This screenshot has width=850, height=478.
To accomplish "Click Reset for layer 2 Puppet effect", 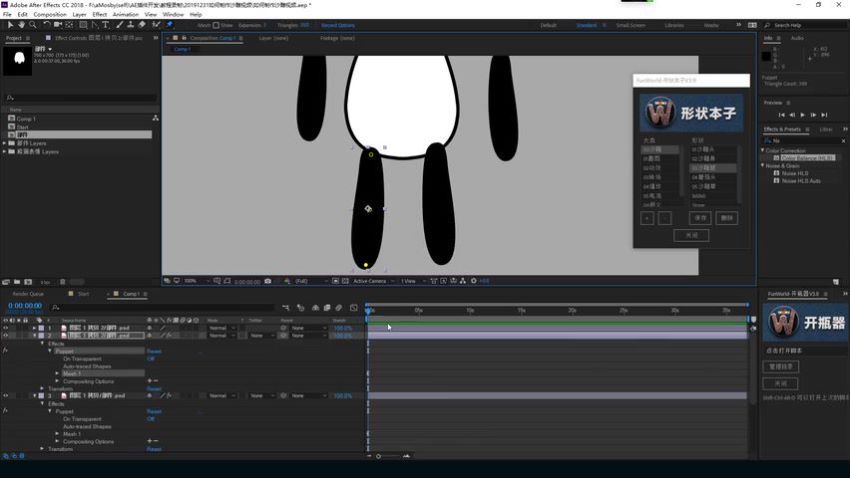I will pyautogui.click(x=154, y=351).
